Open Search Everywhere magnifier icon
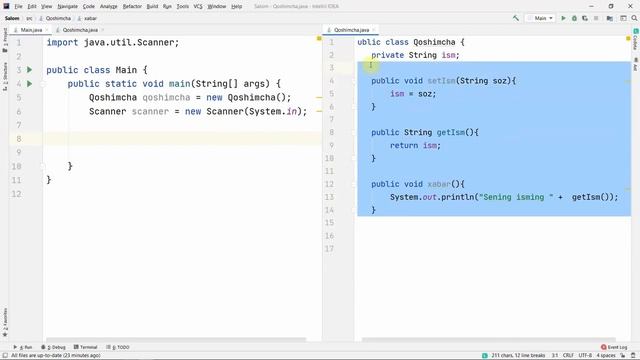Image resolution: width=640 pixels, height=360 pixels. click(x=634, y=18)
